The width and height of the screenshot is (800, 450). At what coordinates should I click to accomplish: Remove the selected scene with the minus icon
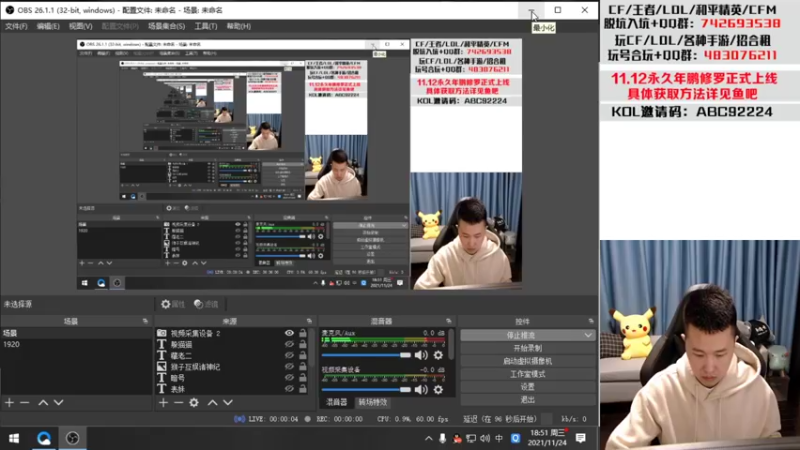24,403
